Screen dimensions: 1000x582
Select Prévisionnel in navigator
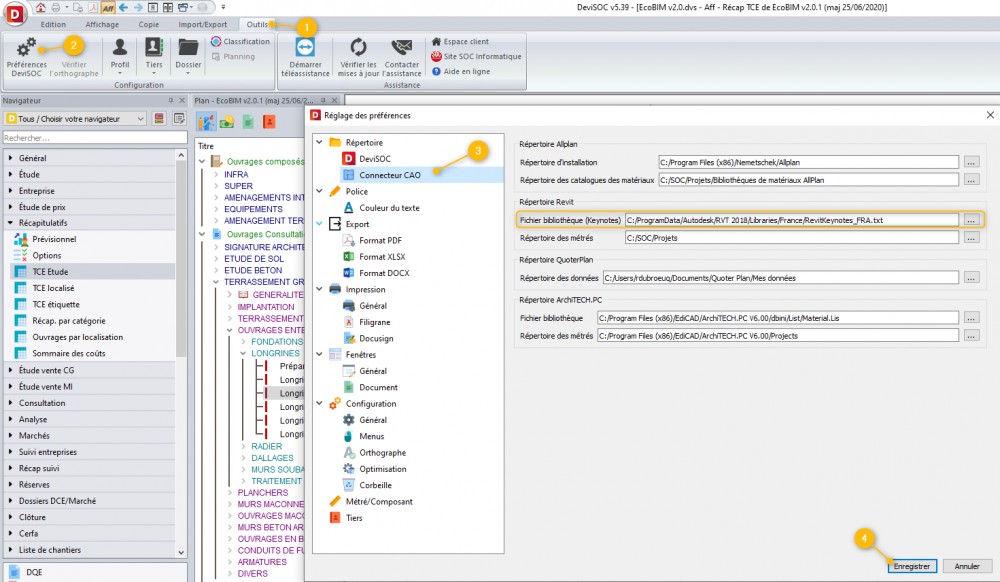tap(54, 239)
